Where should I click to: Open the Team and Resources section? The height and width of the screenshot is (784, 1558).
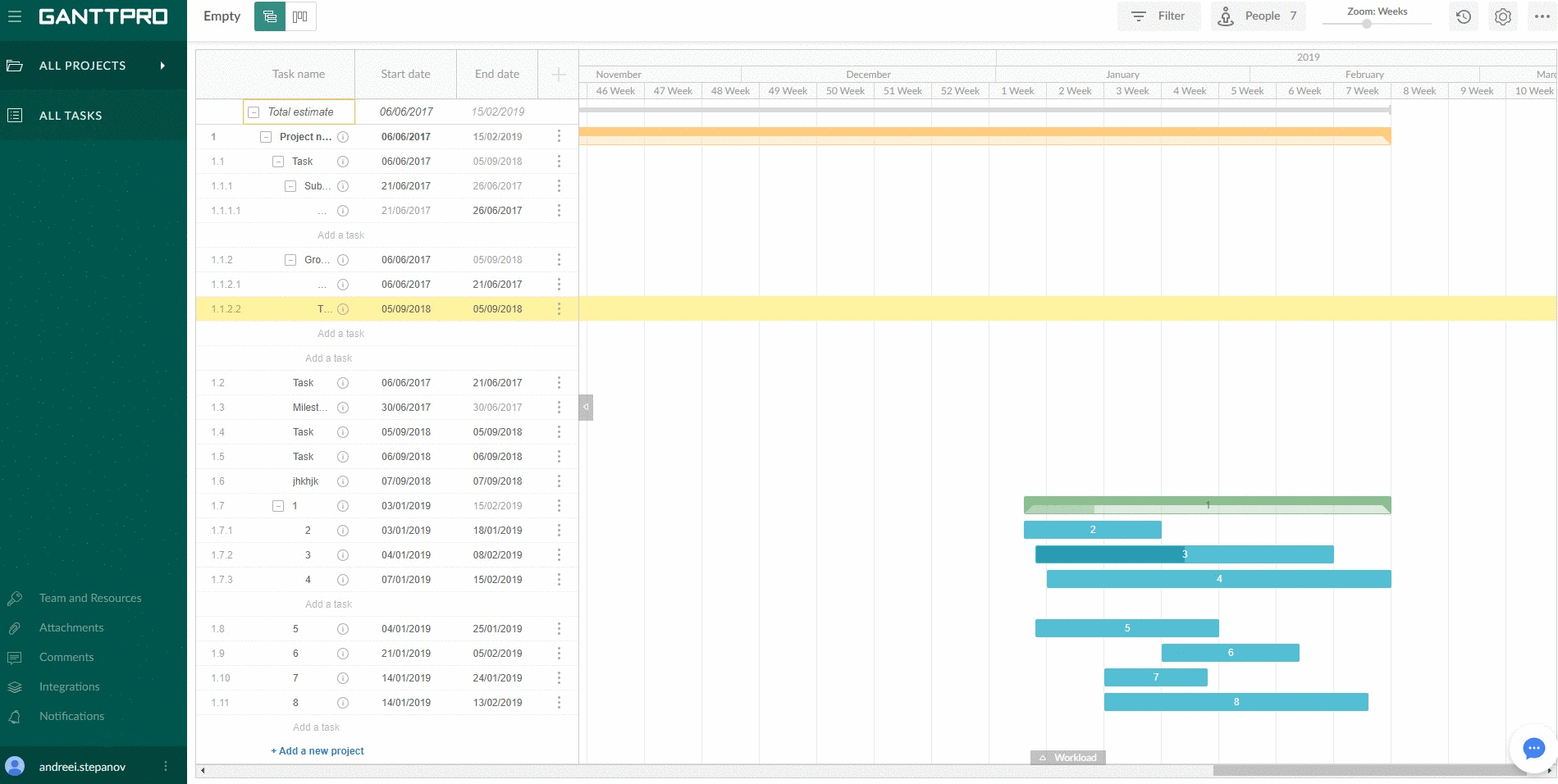90,598
